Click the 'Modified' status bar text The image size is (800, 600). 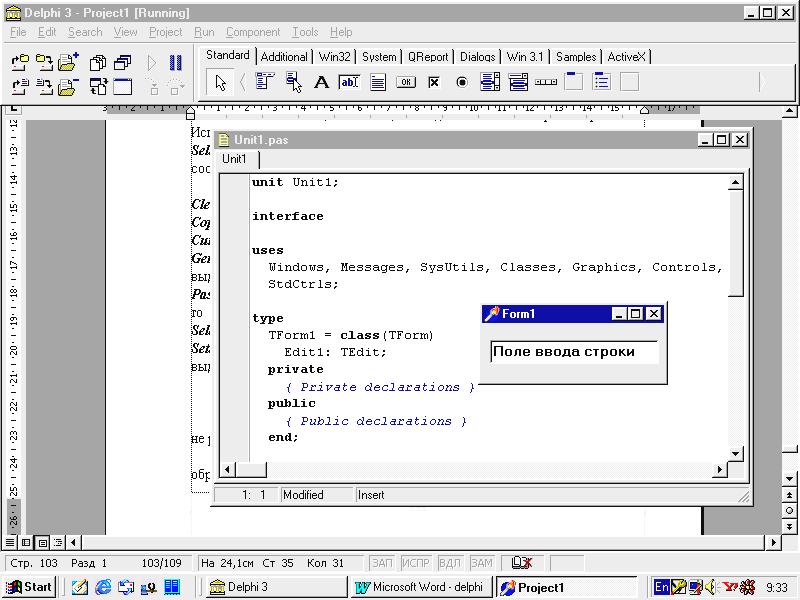(303, 495)
